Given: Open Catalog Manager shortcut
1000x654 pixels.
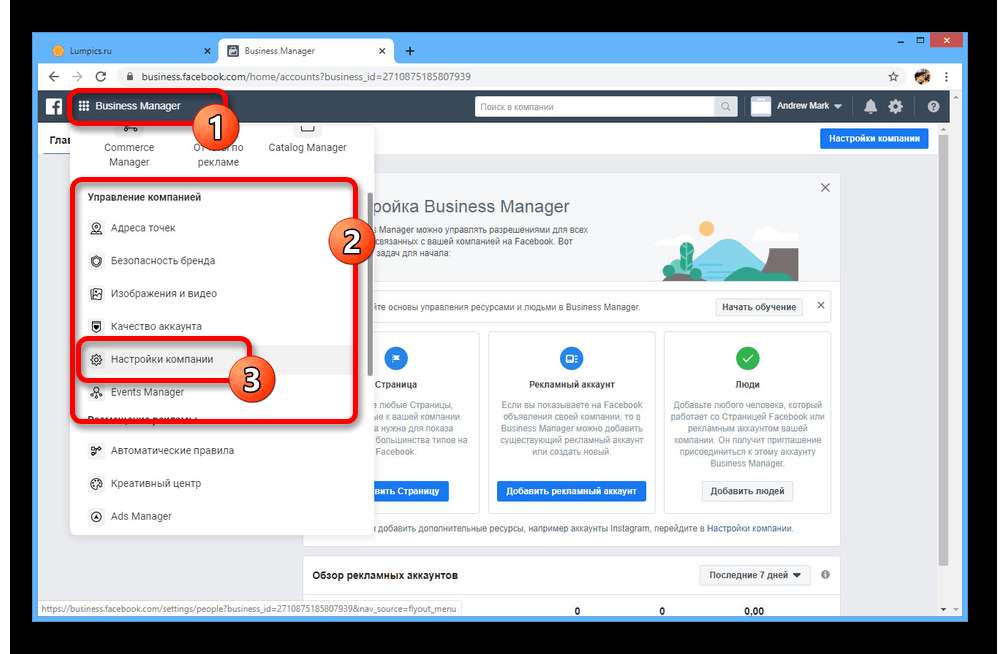Looking at the screenshot, I should [307, 147].
